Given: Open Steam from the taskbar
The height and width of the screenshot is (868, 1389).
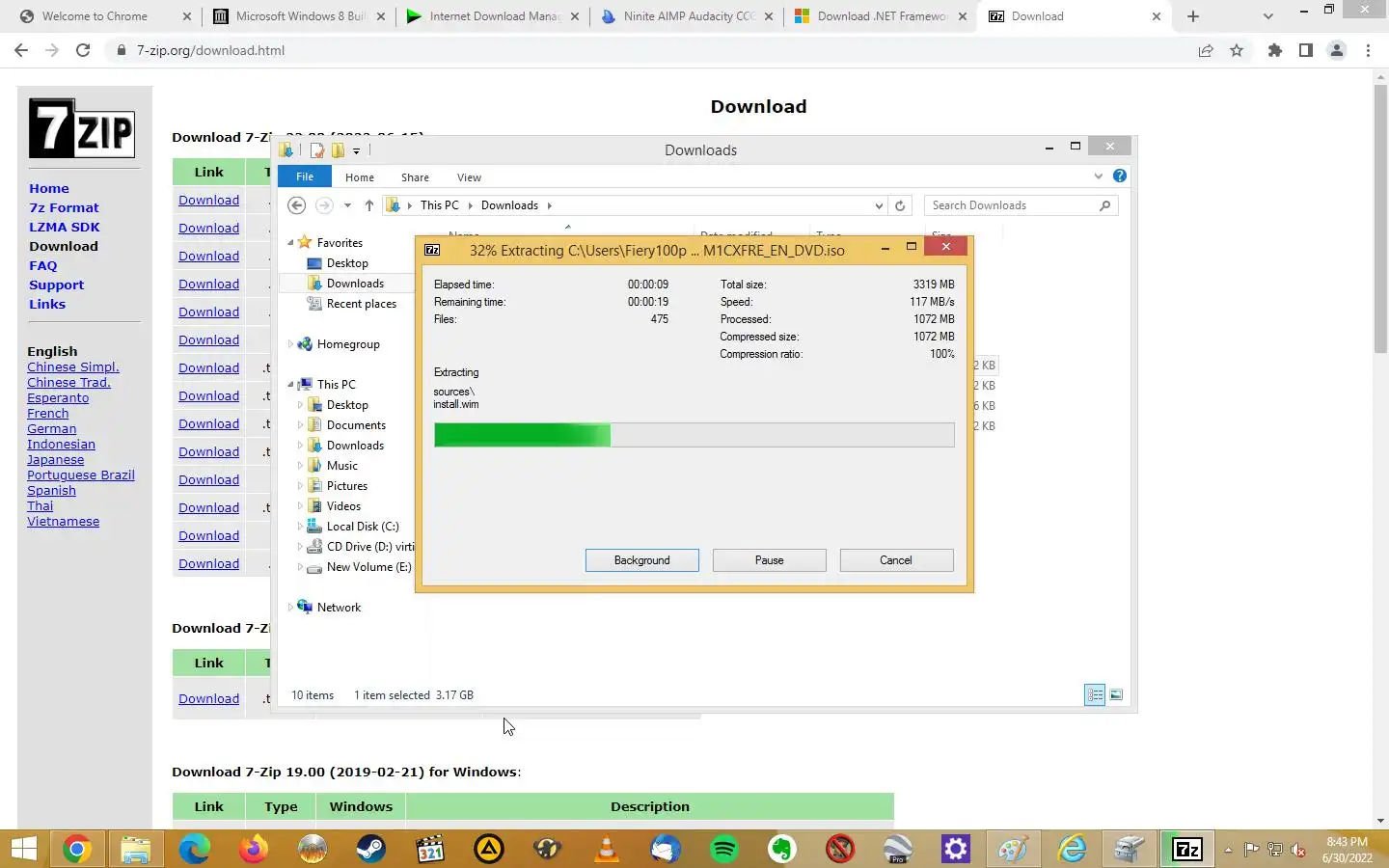Looking at the screenshot, I should [x=371, y=849].
